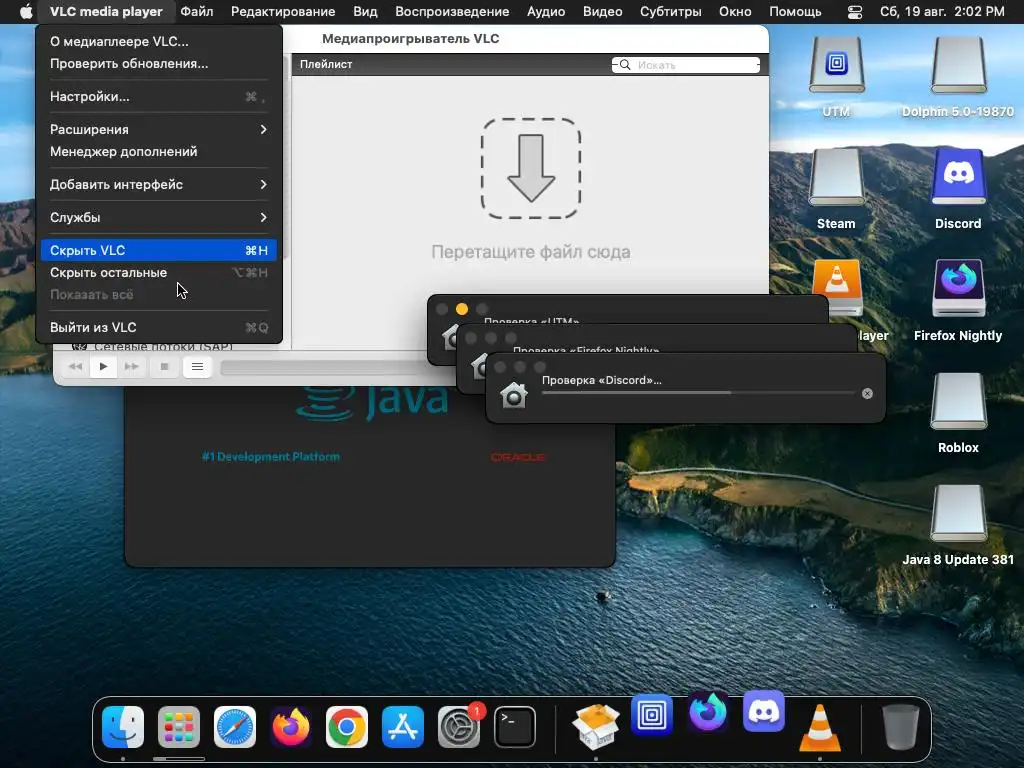This screenshot has width=1024, height=768.
Task: Click the Discord icon in the Dock
Action: tap(764, 712)
